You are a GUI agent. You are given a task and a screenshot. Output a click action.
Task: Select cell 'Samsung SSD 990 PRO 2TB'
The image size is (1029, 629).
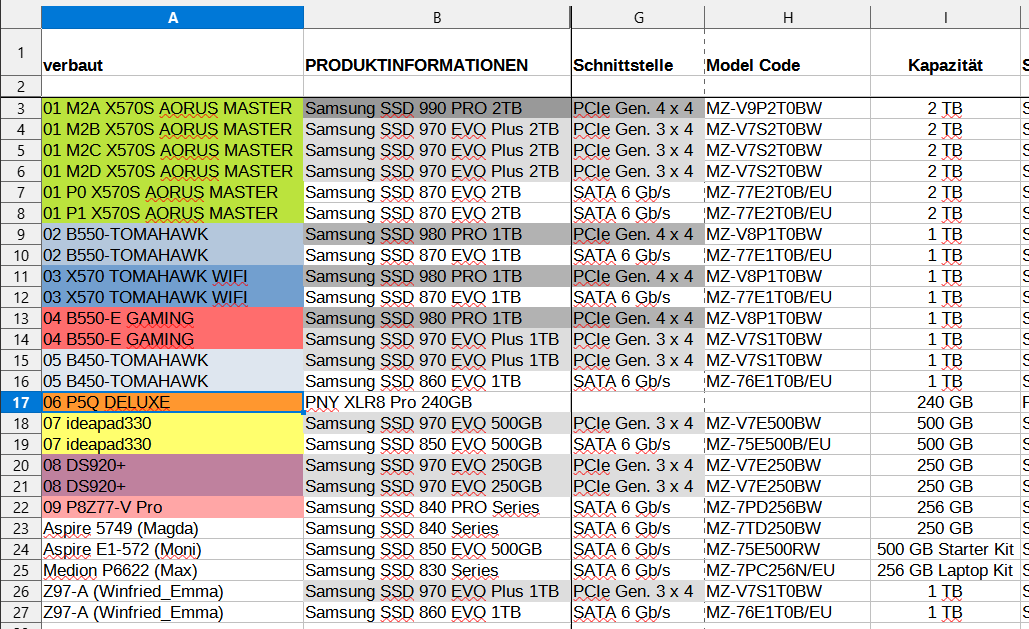click(437, 108)
